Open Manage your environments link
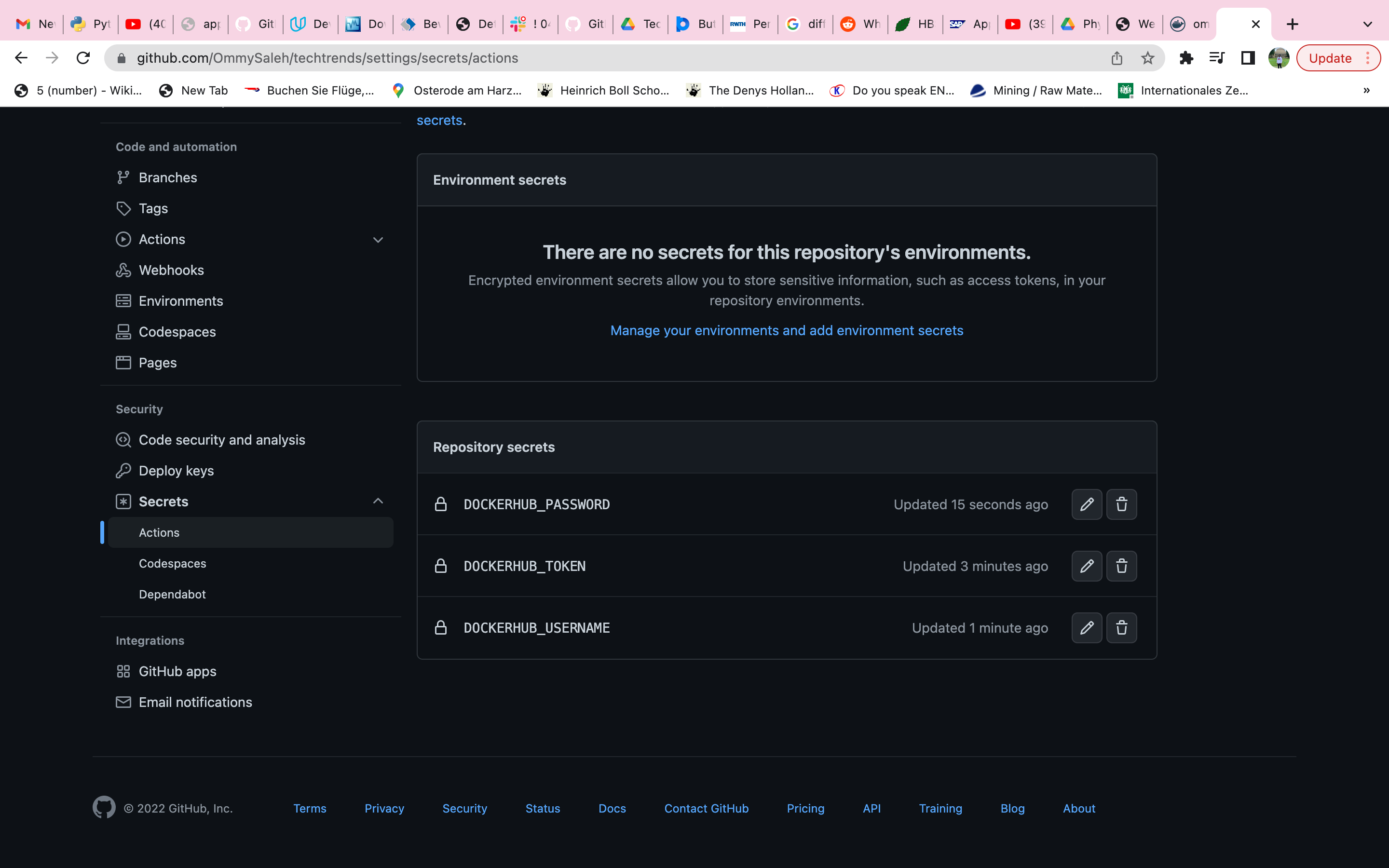Image resolution: width=1389 pixels, height=868 pixels. click(x=786, y=330)
